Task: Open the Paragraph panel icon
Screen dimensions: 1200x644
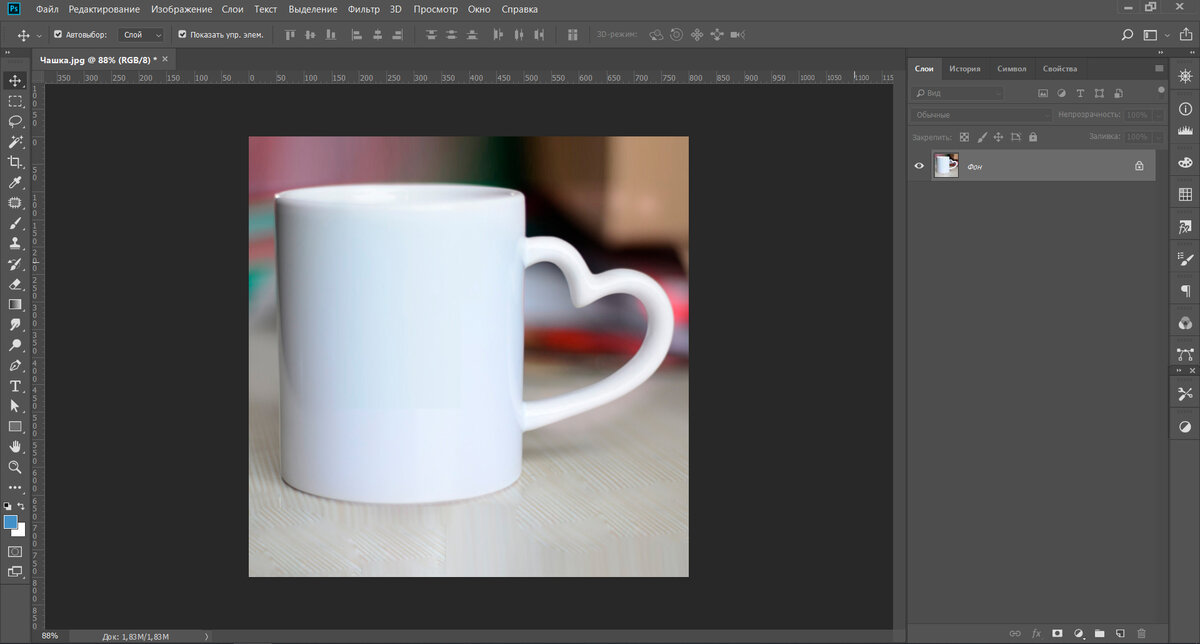Action: pyautogui.click(x=1185, y=290)
